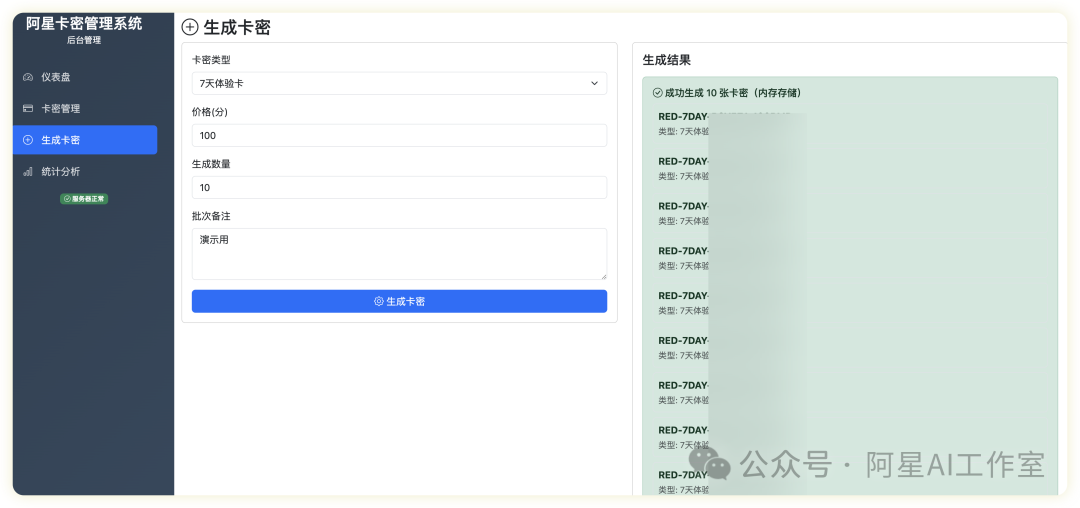
Task: Open the 仪表盘 menu item
Action: [85, 77]
